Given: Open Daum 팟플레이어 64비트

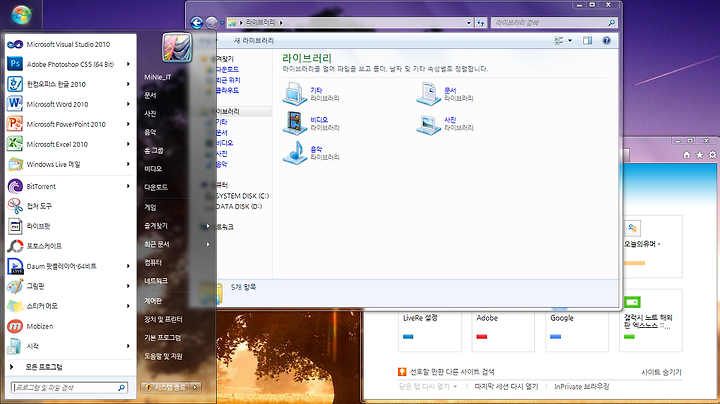Looking at the screenshot, I should pyautogui.click(x=69, y=266).
